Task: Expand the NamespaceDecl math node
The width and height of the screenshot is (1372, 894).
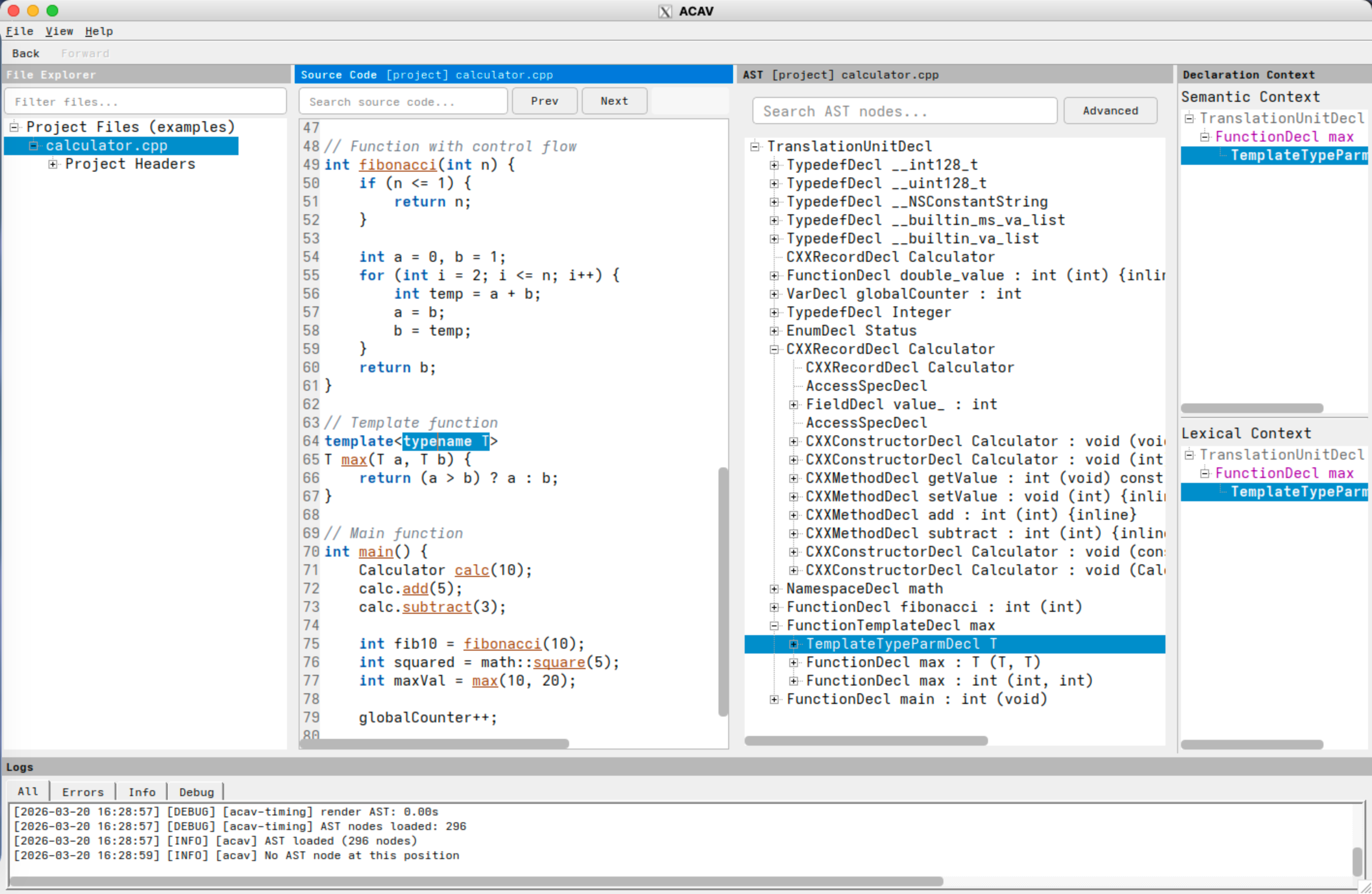Action: click(775, 589)
